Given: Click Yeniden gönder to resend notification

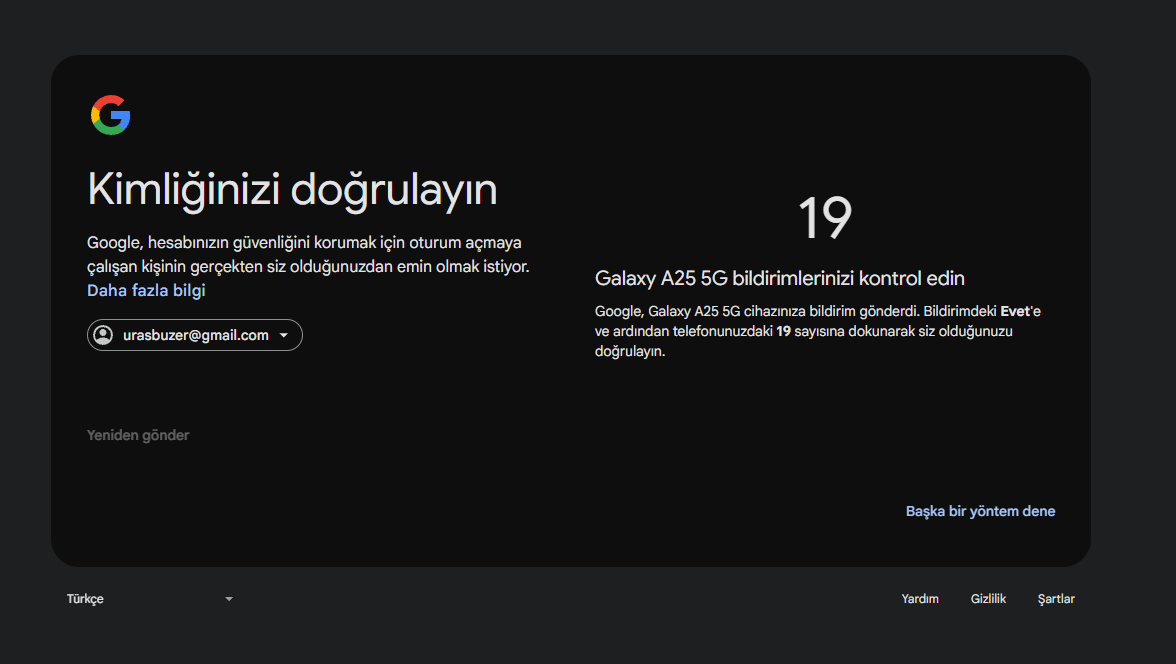Looking at the screenshot, I should coord(138,435).
